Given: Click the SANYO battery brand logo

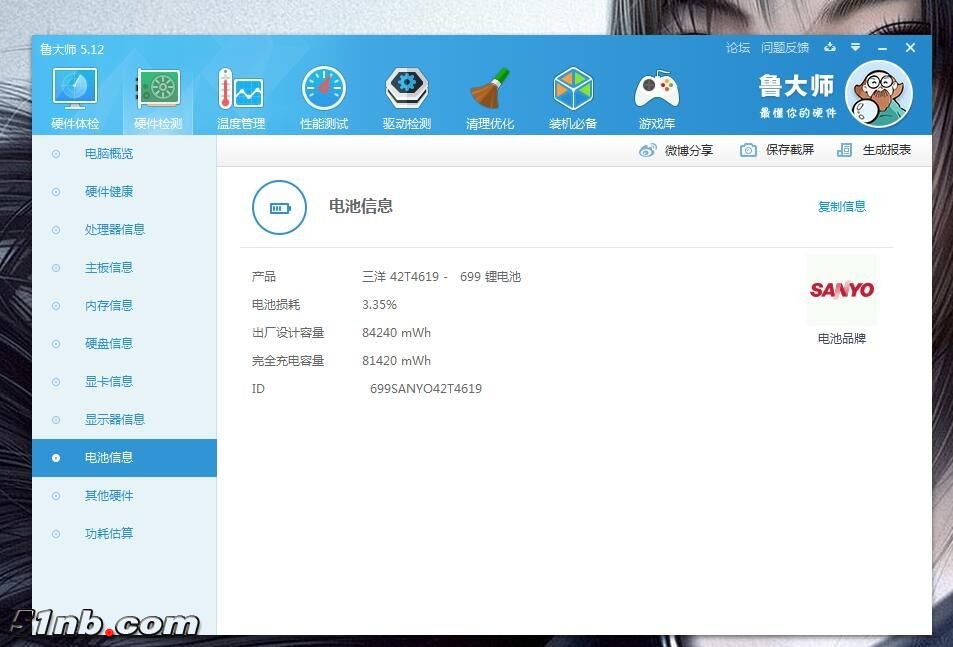Looking at the screenshot, I should tap(841, 291).
